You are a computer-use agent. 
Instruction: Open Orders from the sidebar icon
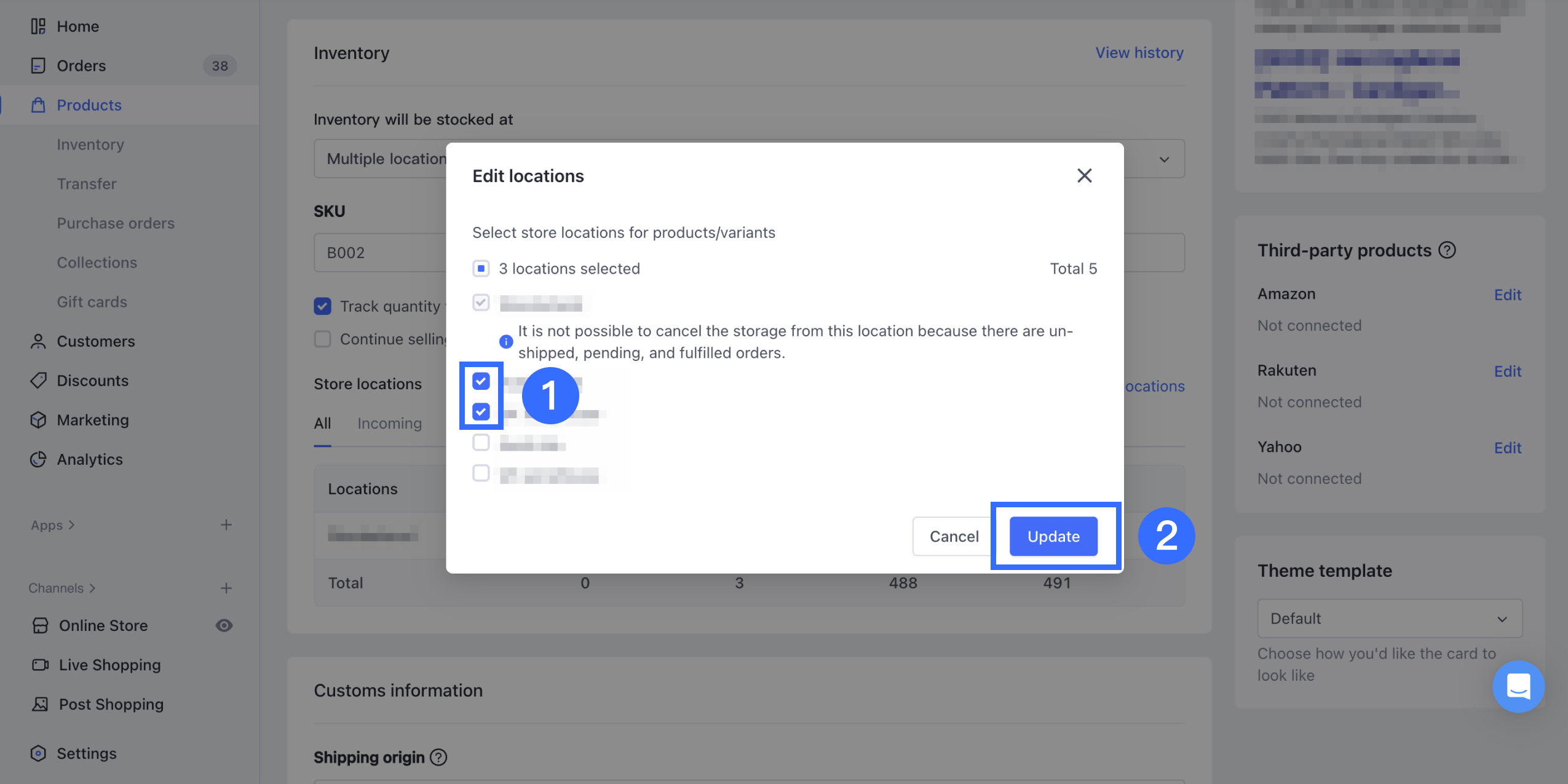point(38,66)
